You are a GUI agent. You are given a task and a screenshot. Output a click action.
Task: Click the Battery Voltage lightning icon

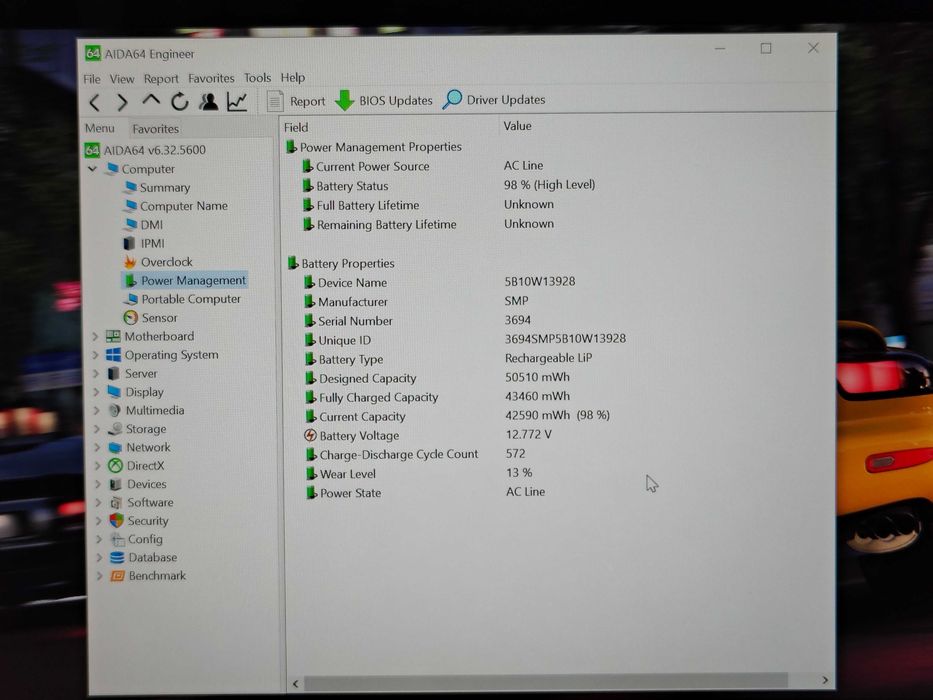tap(310, 436)
